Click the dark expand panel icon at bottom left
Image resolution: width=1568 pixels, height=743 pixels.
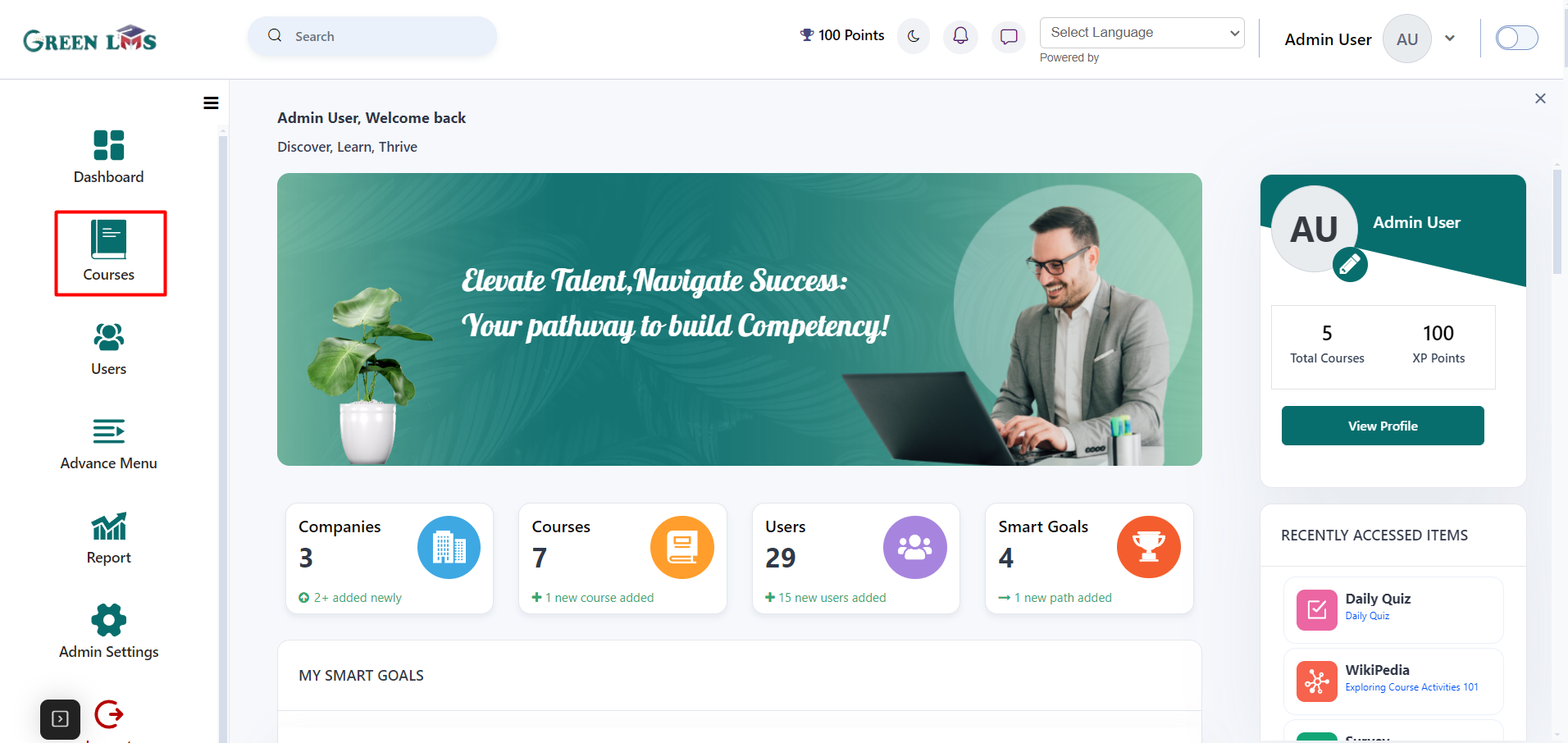tap(60, 719)
